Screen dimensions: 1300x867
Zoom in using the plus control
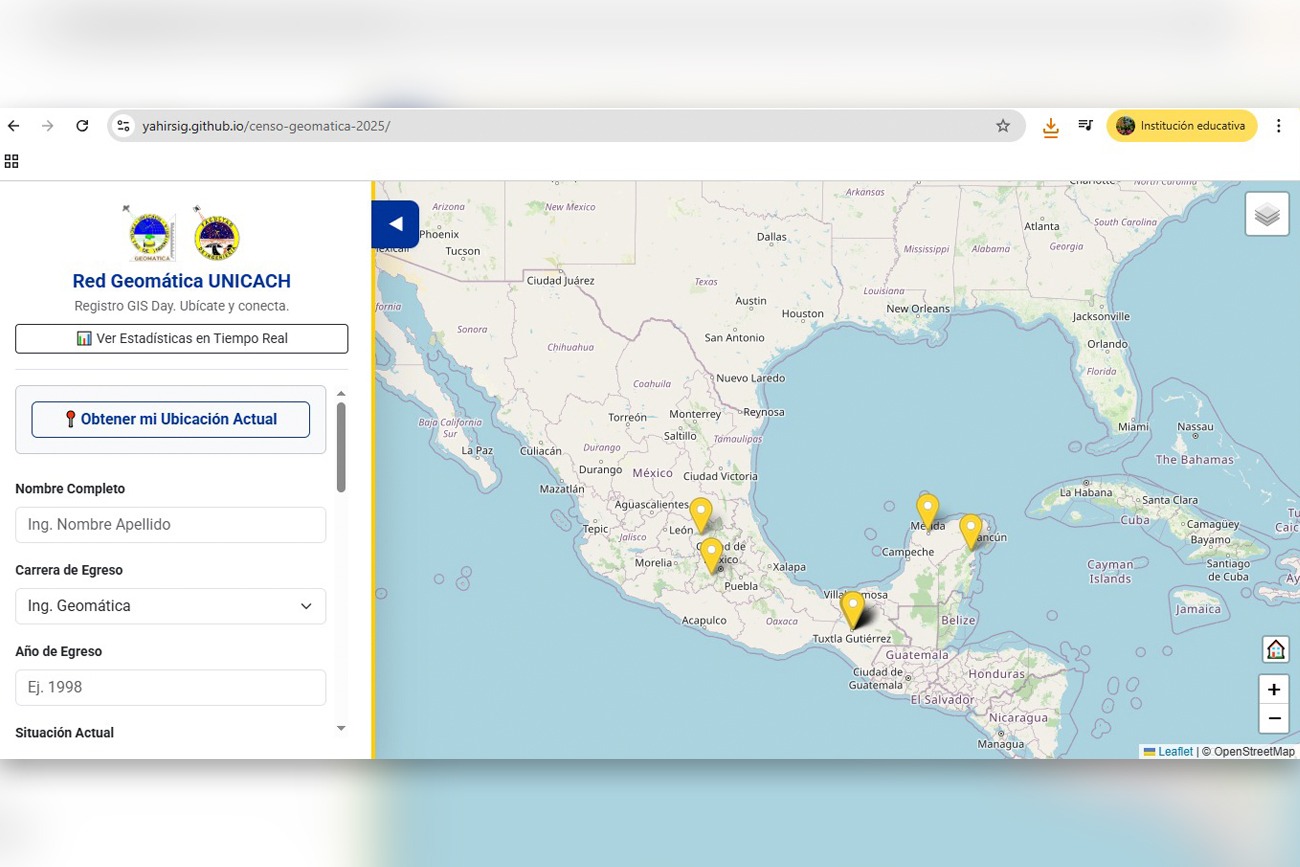[1273, 689]
